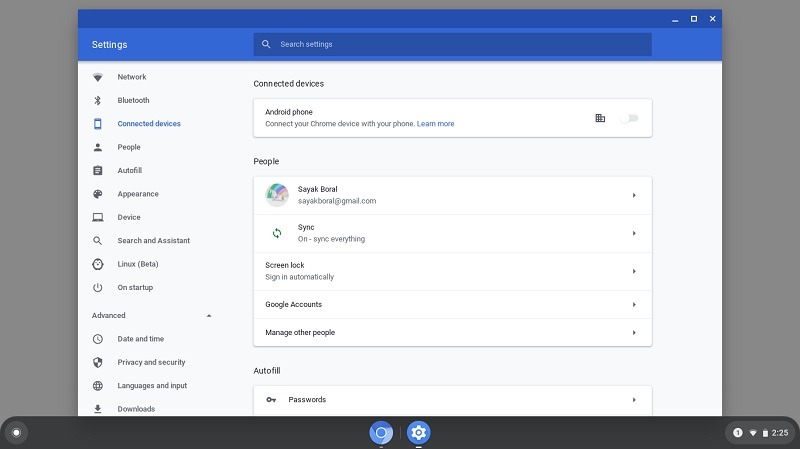This screenshot has width=800, height=449.
Task: Click the Sync label text
Action: click(x=306, y=228)
